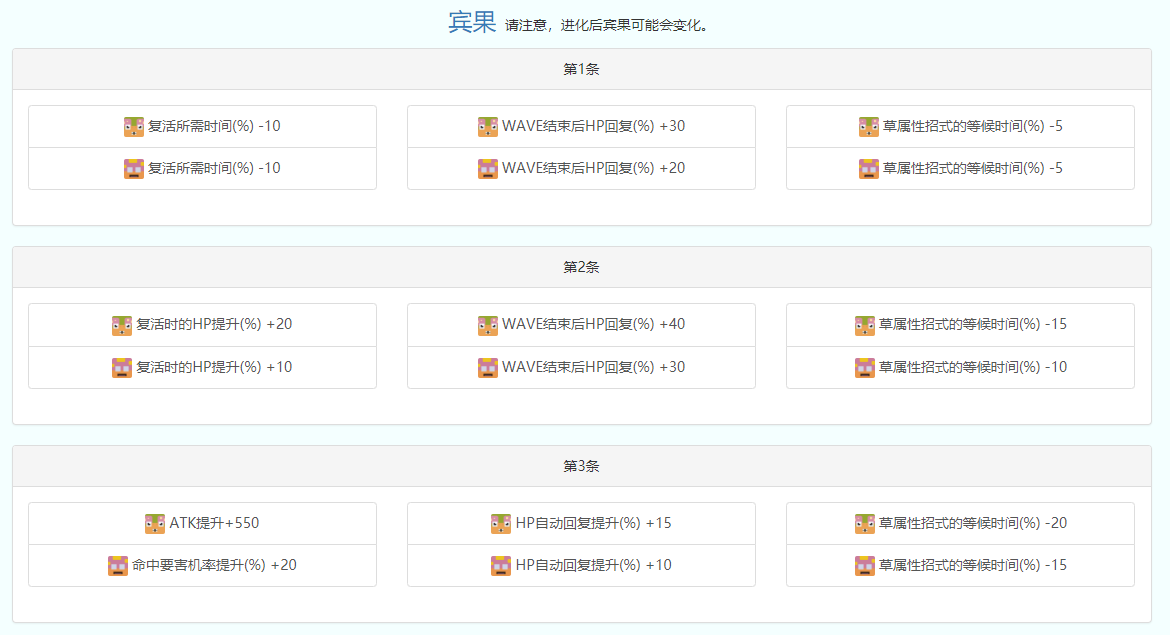Select the 命中要害机率提升(%) +20 text

point(214,565)
